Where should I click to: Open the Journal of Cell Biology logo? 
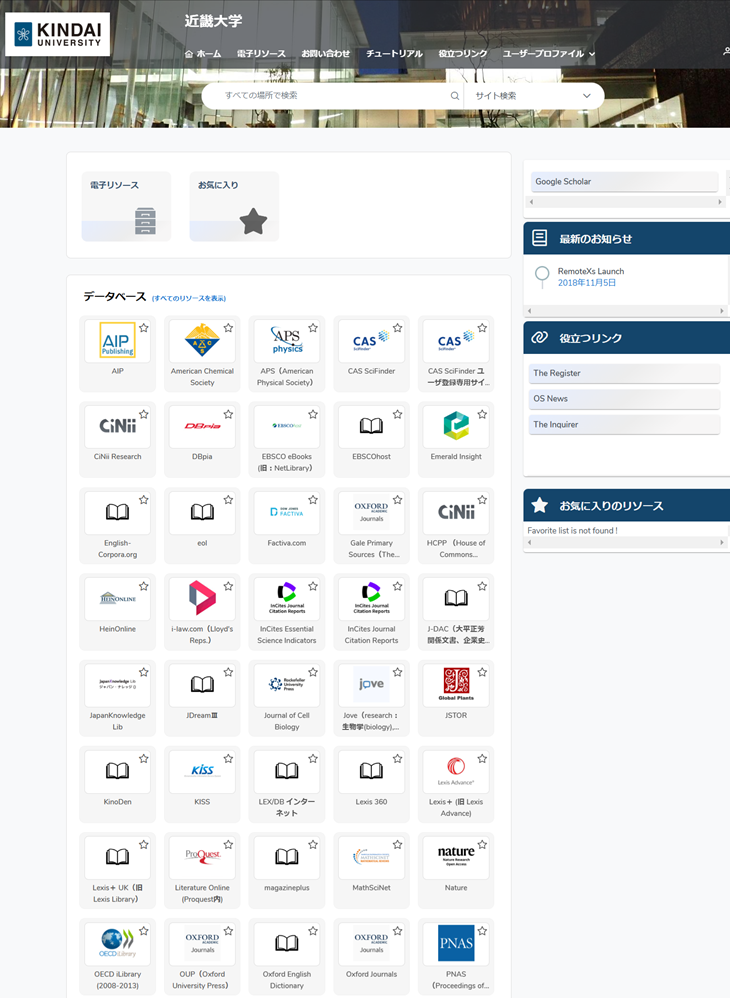pyautogui.click(x=286, y=684)
